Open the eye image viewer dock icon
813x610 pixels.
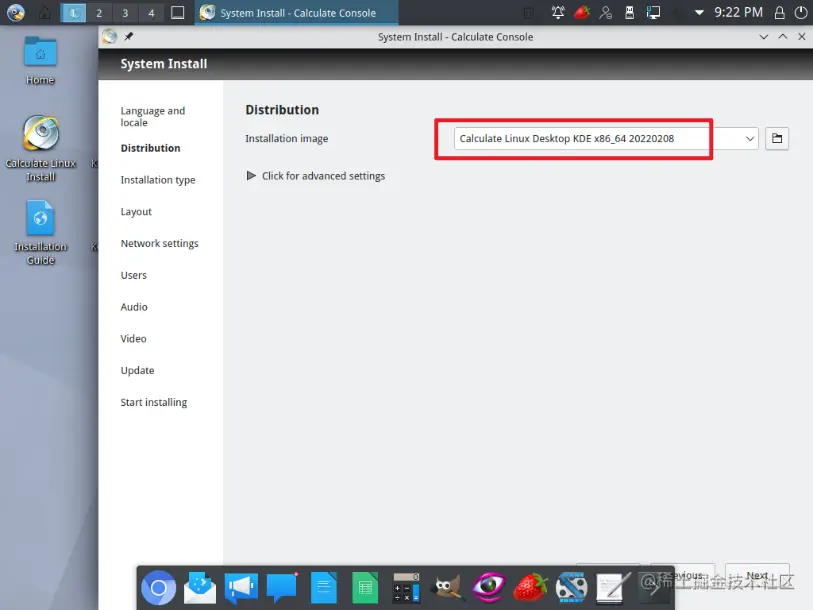pyautogui.click(x=488, y=588)
